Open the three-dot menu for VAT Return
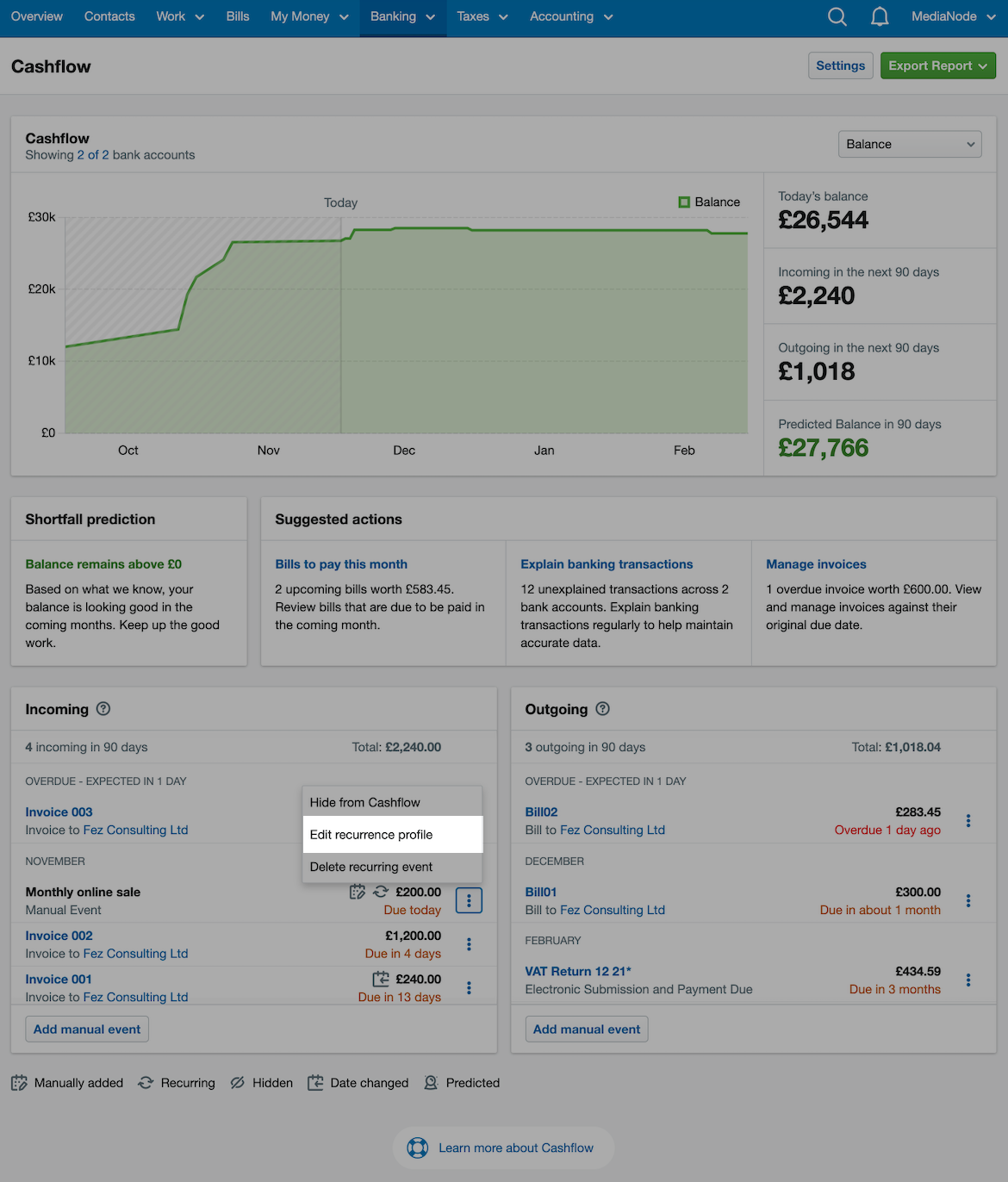This screenshot has height=1182, width=1008. coord(968,980)
